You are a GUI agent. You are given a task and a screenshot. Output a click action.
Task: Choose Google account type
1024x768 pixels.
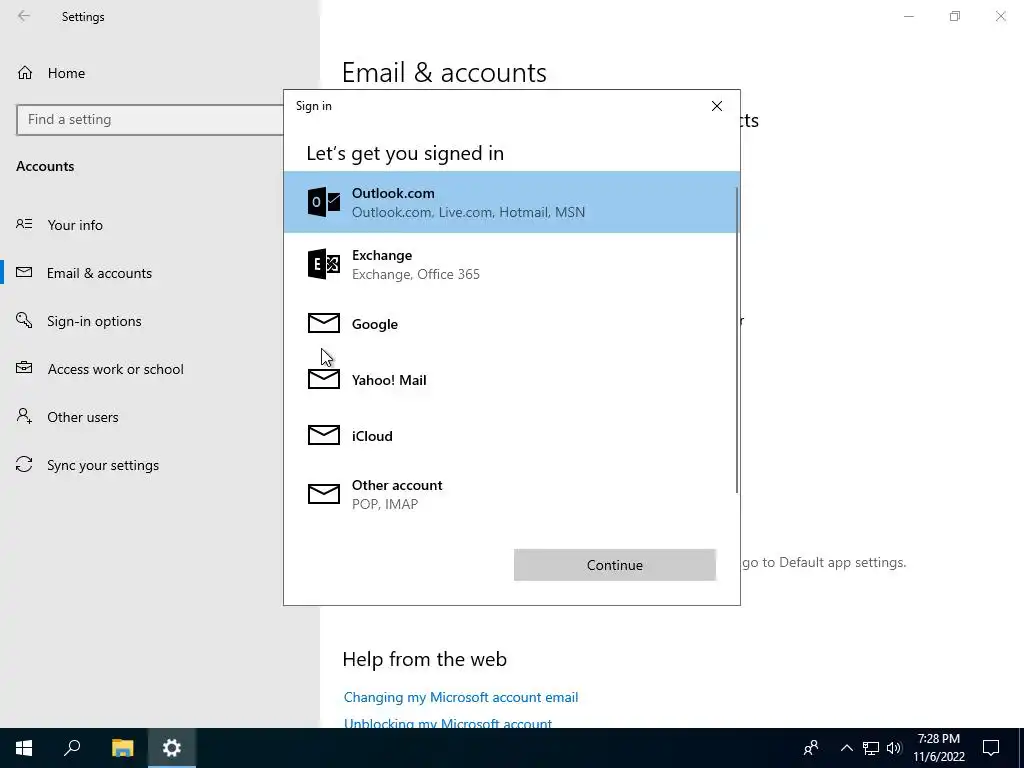[510, 323]
